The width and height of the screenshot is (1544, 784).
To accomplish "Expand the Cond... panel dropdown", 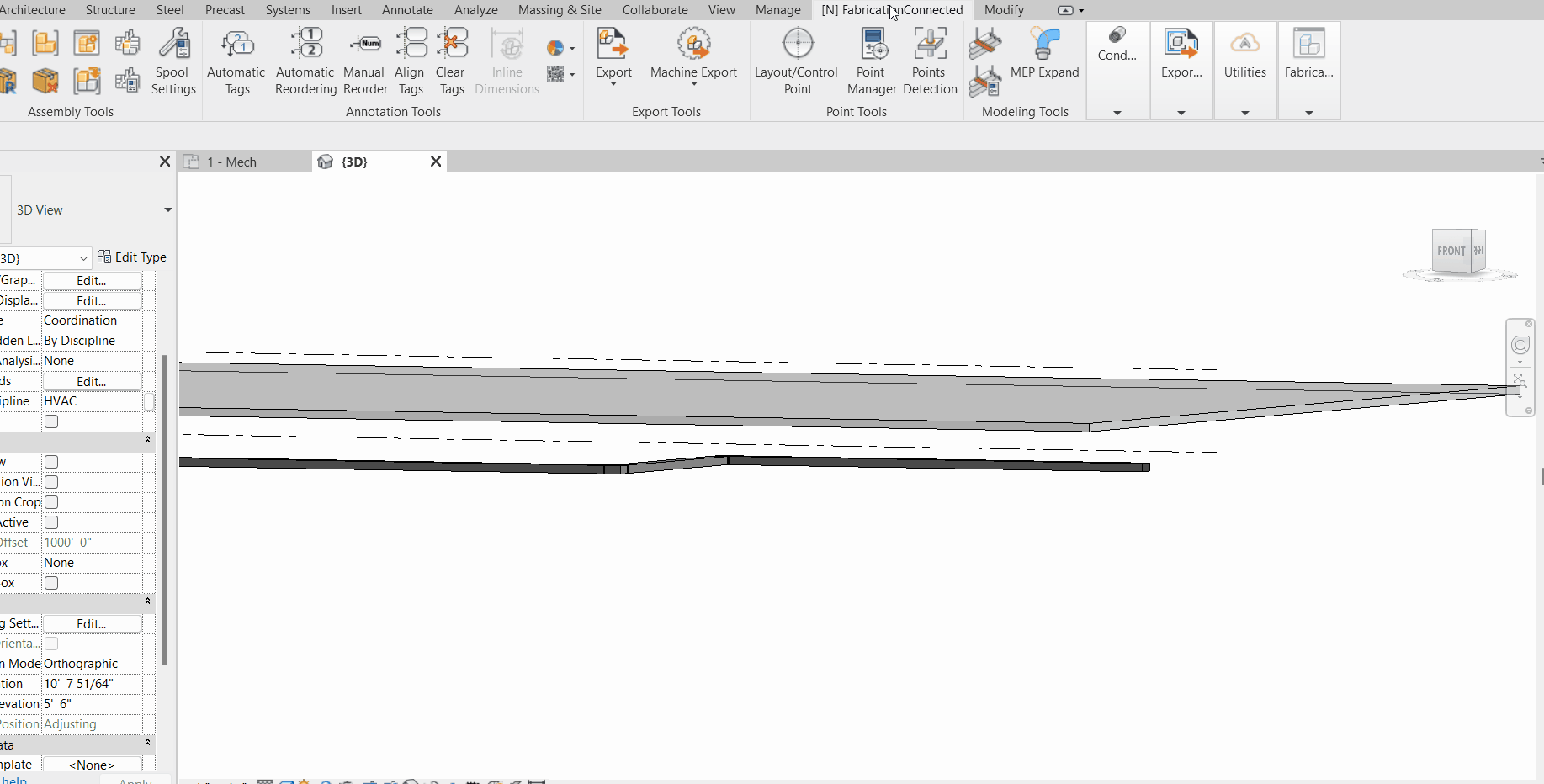I will 1117,113.
